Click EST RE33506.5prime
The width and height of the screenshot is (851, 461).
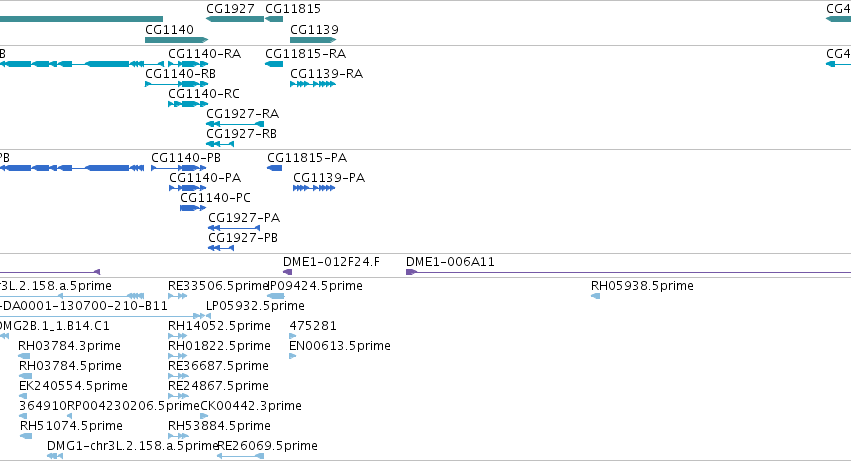tap(218, 286)
